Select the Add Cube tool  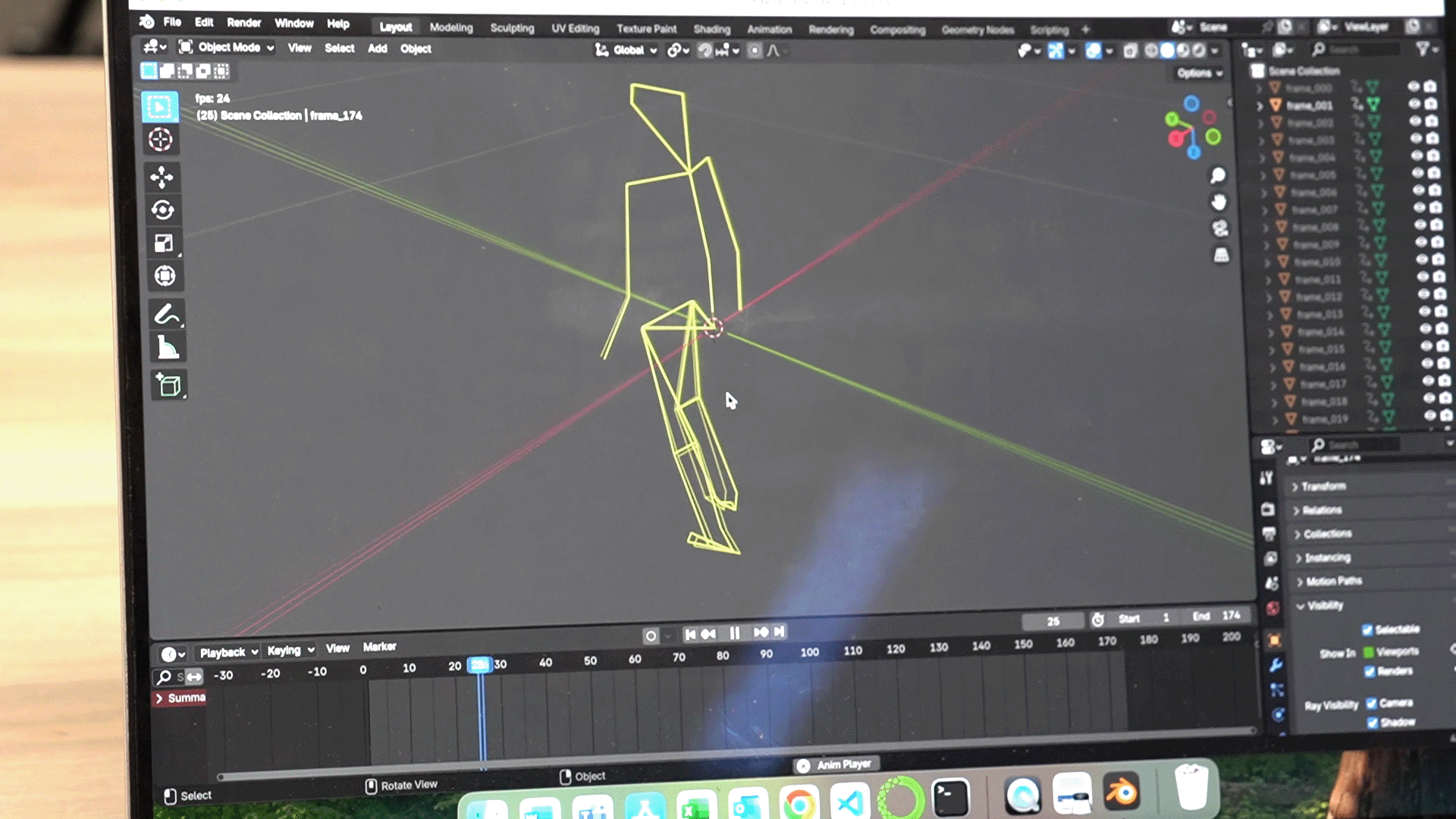pos(169,385)
